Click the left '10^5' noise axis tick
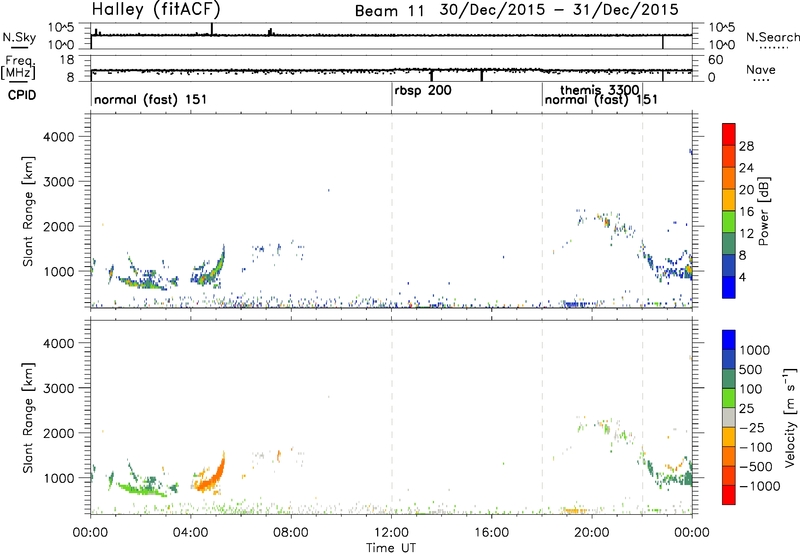The width and height of the screenshot is (800, 554). pos(61,28)
